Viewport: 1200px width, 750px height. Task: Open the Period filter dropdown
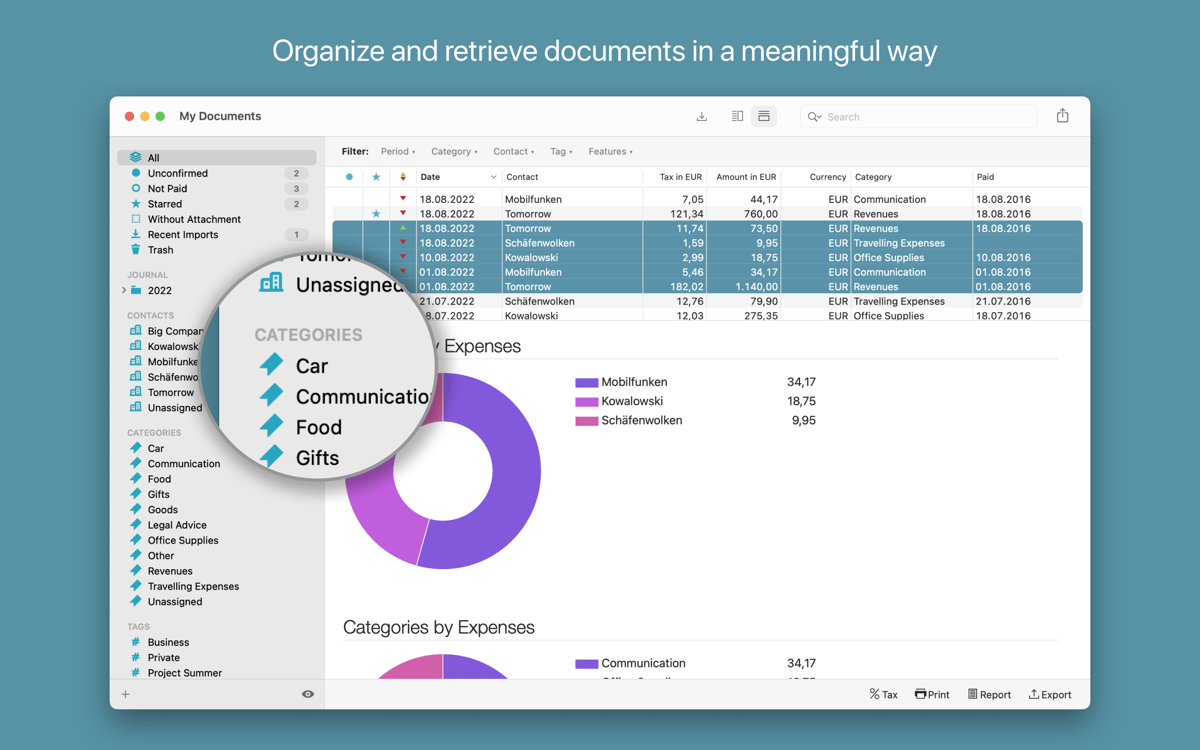click(x=397, y=151)
